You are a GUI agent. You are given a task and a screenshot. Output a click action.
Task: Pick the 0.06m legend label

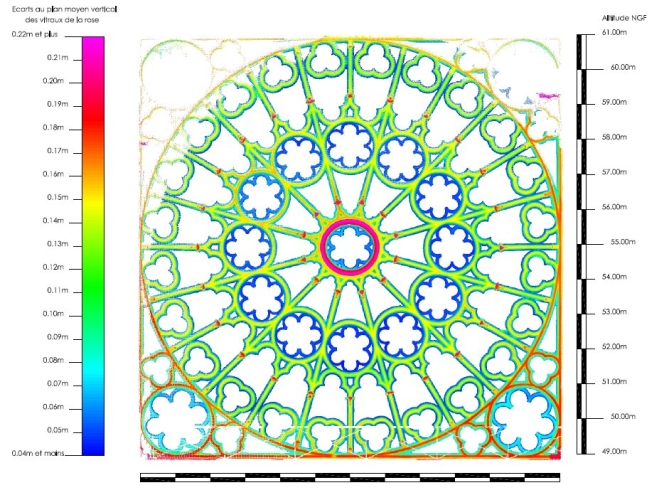[x=53, y=407]
